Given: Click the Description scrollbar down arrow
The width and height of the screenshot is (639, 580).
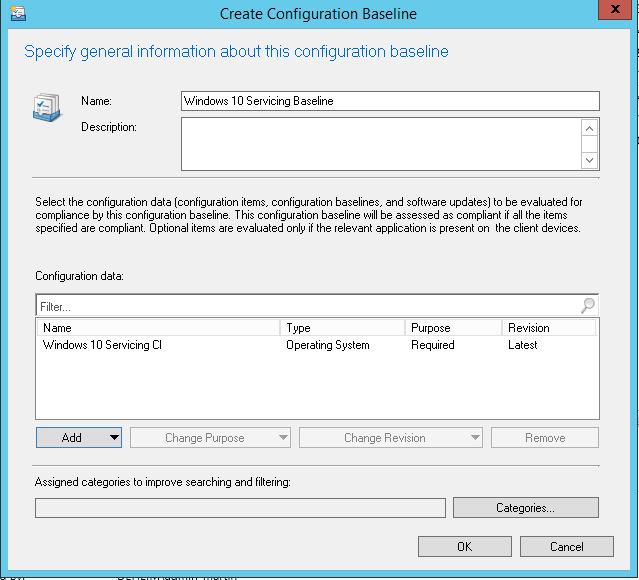Looking at the screenshot, I should 589,160.
